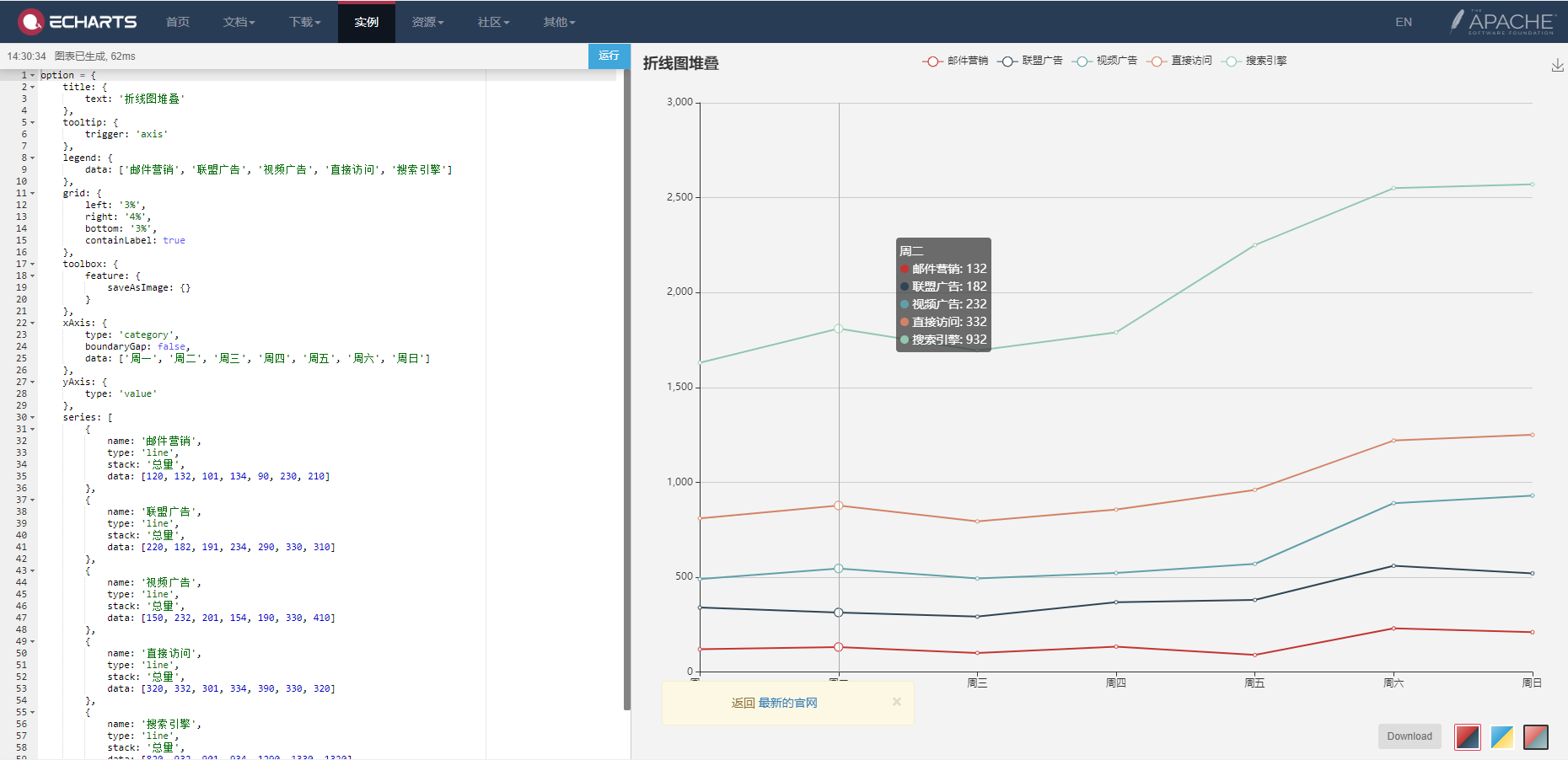The width and height of the screenshot is (1568, 760).
Task: Click the 邮件营销 data point at 周五
Action: pos(1254,655)
